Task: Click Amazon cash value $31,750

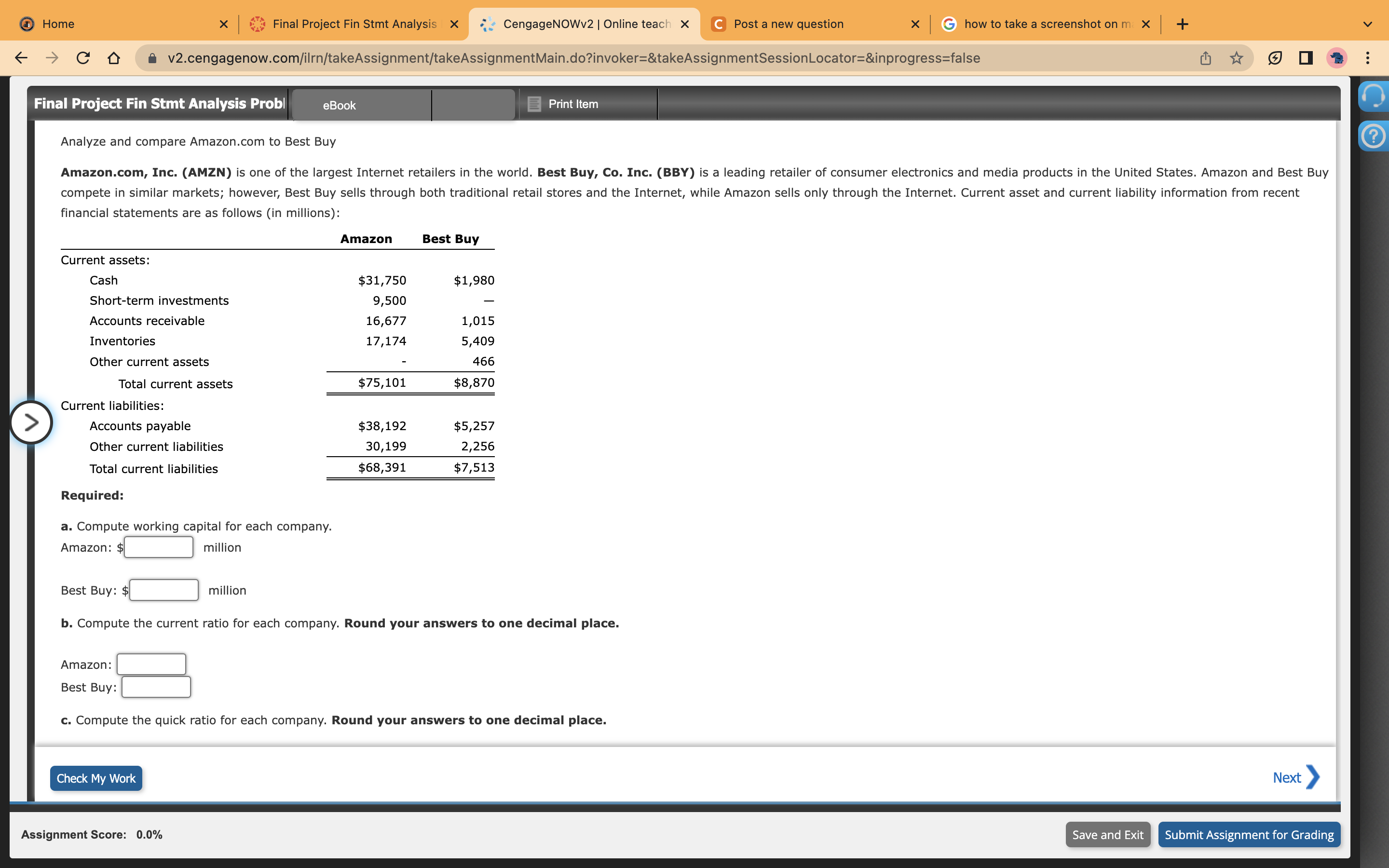Action: coord(382,280)
